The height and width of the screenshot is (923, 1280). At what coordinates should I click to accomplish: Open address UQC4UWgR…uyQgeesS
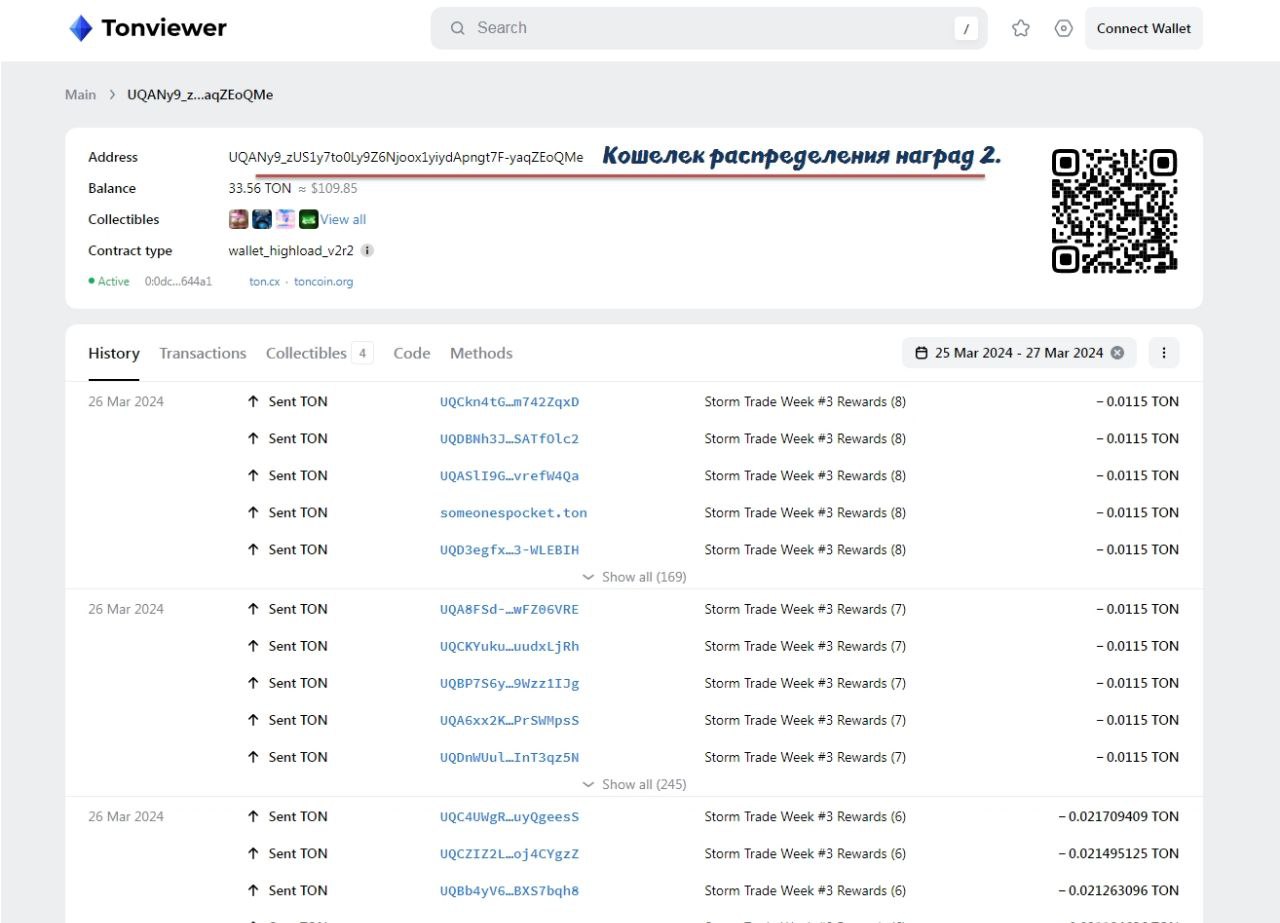(x=510, y=817)
